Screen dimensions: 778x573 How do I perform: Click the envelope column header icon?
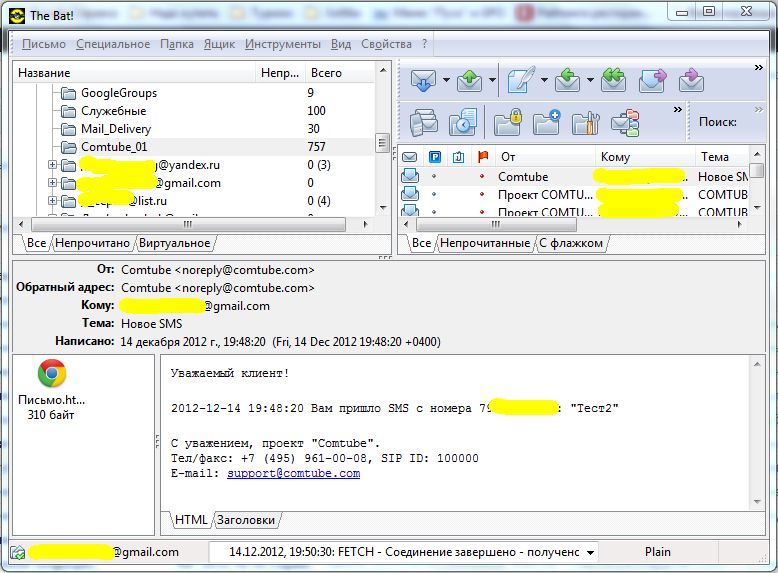point(409,157)
